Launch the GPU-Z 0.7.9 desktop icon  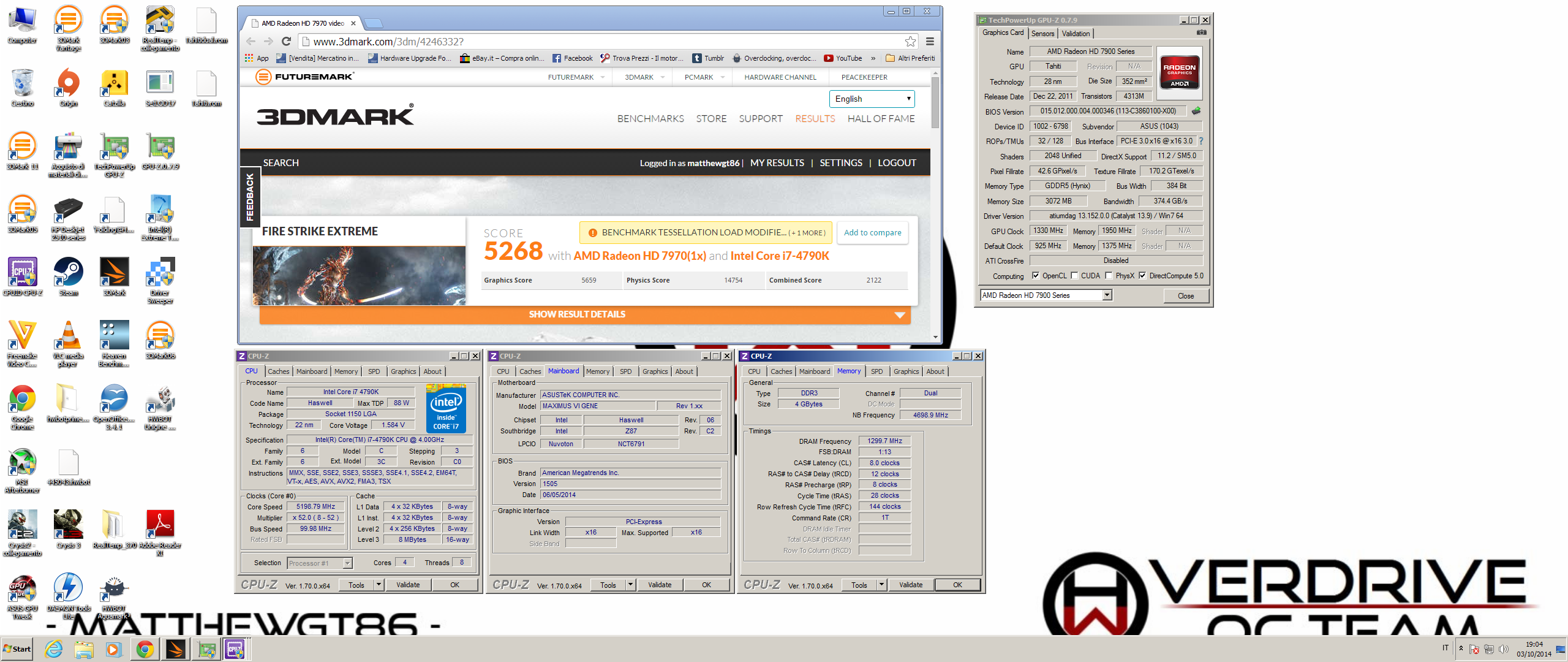tap(160, 151)
